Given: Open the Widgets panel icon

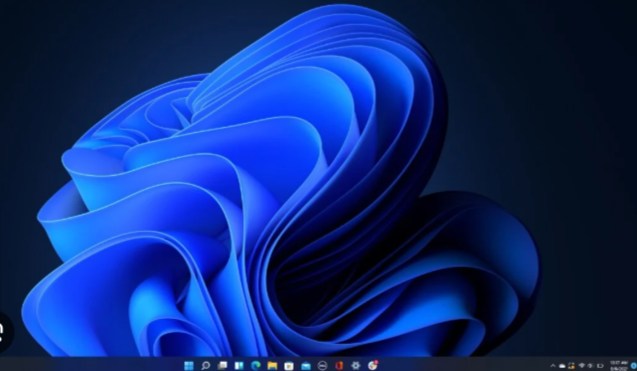Looking at the screenshot, I should tap(239, 365).
